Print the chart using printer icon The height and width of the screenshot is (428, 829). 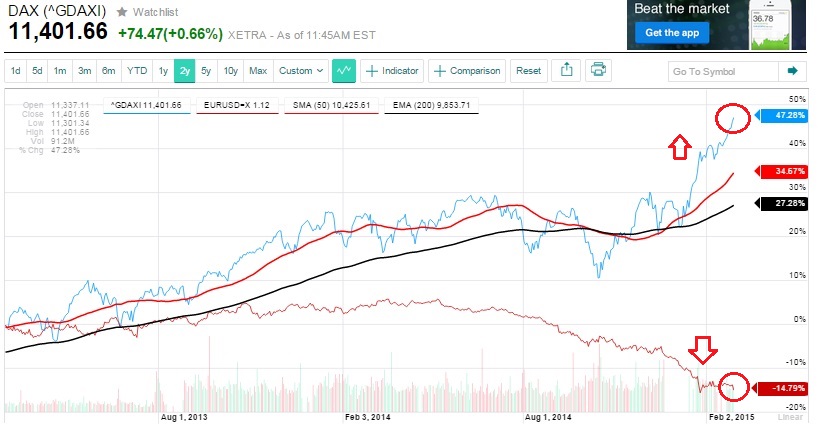(598, 71)
